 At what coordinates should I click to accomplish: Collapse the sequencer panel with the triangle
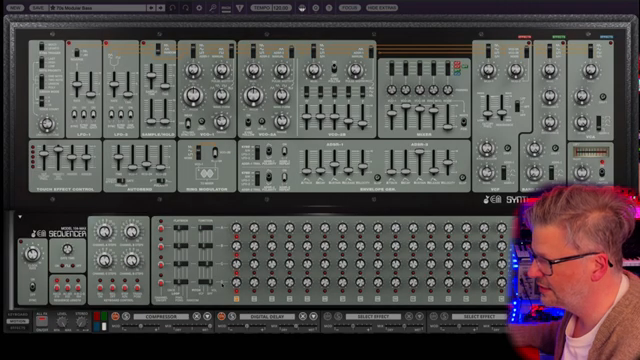click(x=20, y=217)
